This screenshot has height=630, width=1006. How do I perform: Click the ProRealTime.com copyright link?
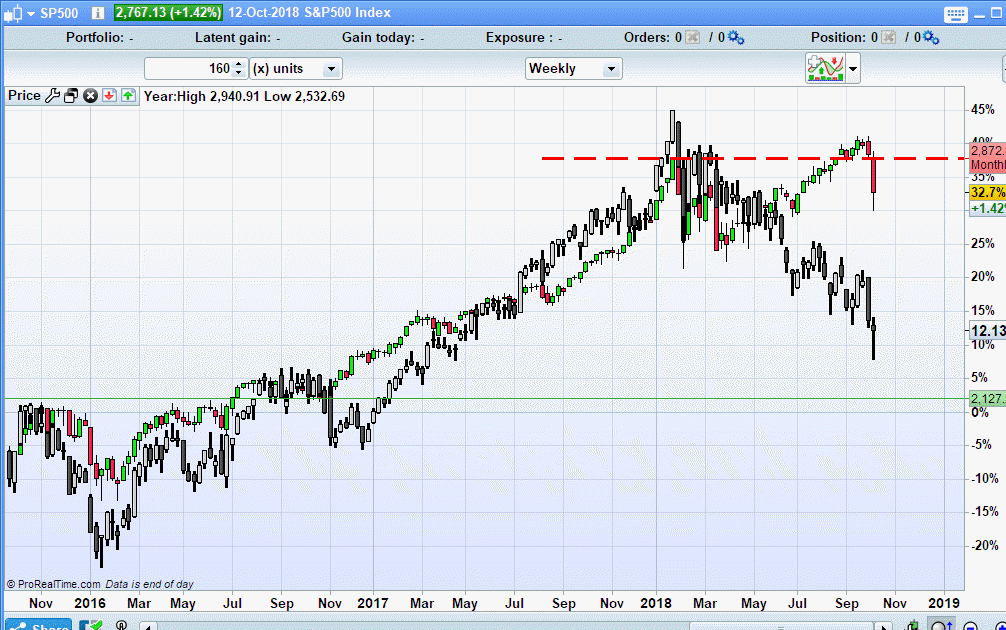54,584
